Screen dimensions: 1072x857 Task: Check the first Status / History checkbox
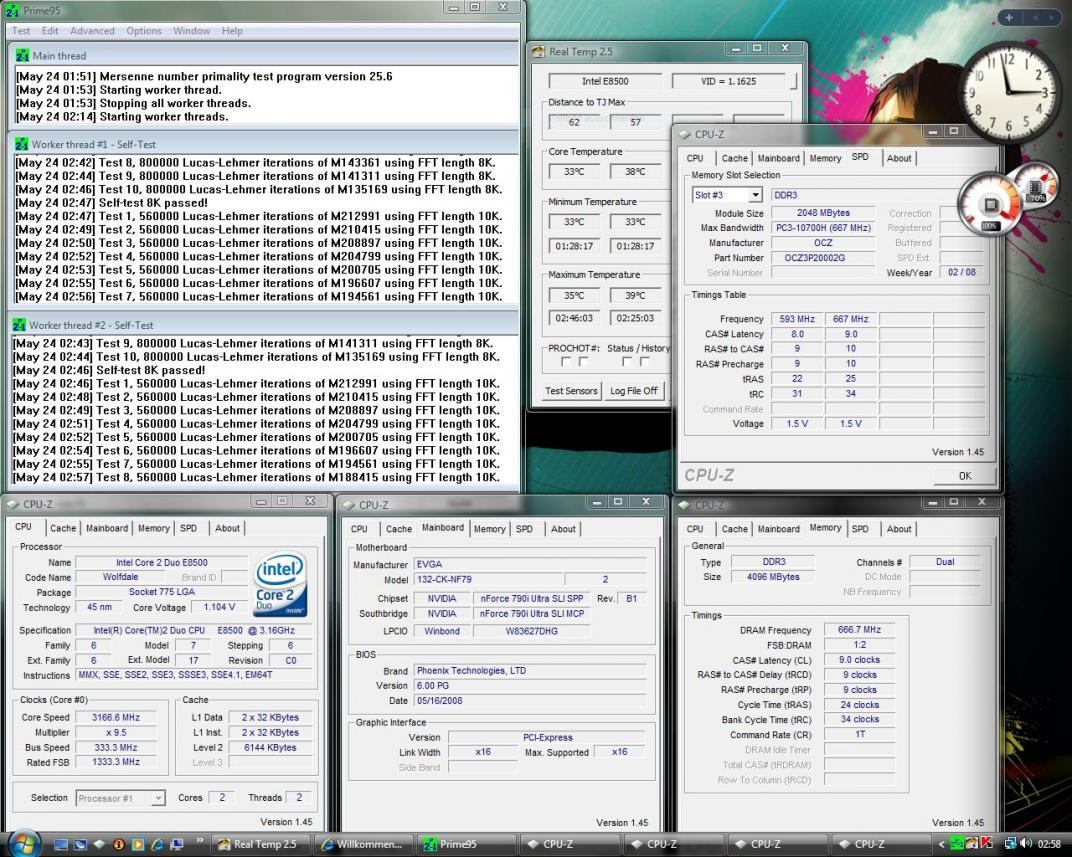click(627, 362)
